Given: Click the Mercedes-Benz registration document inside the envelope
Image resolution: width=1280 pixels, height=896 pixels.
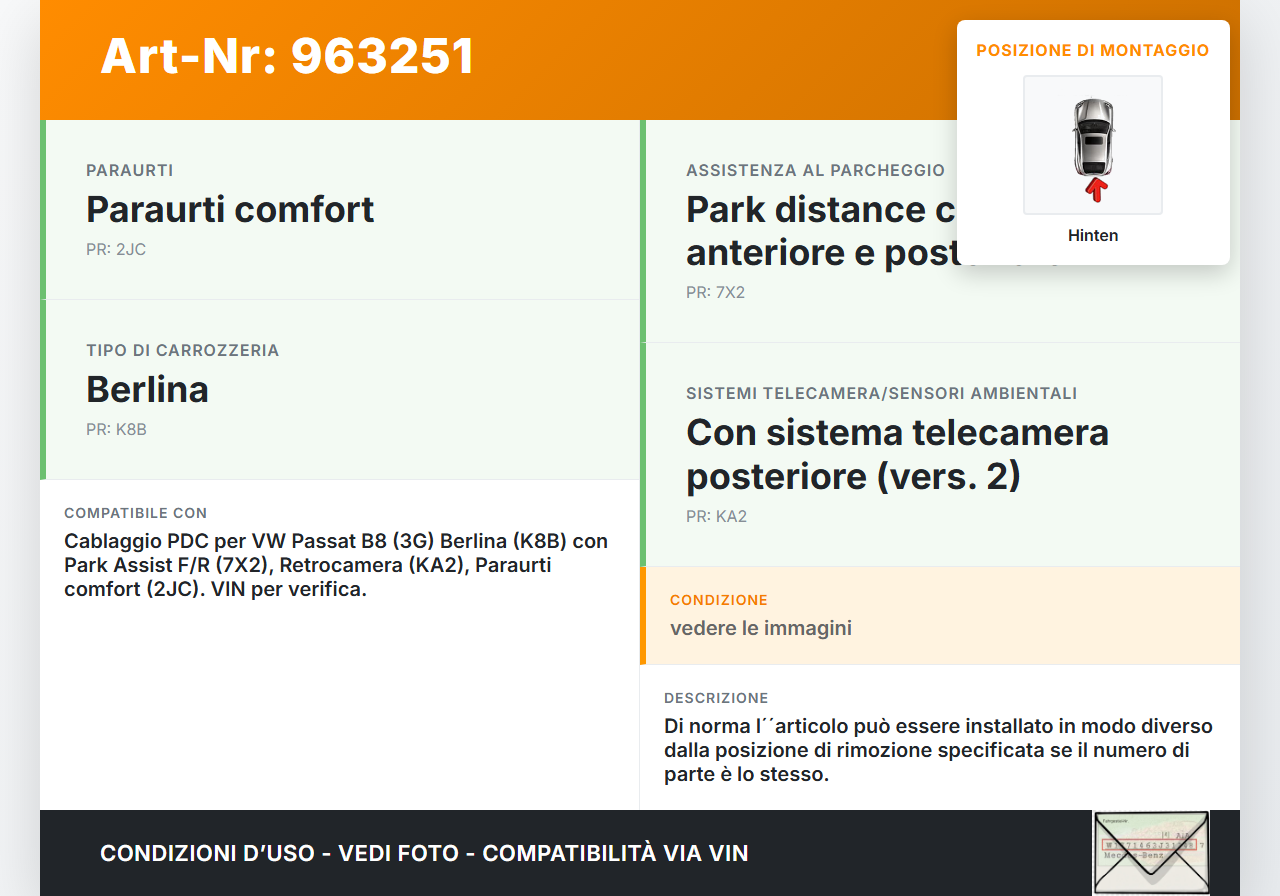Looking at the screenshot, I should pyautogui.click(x=1135, y=855).
